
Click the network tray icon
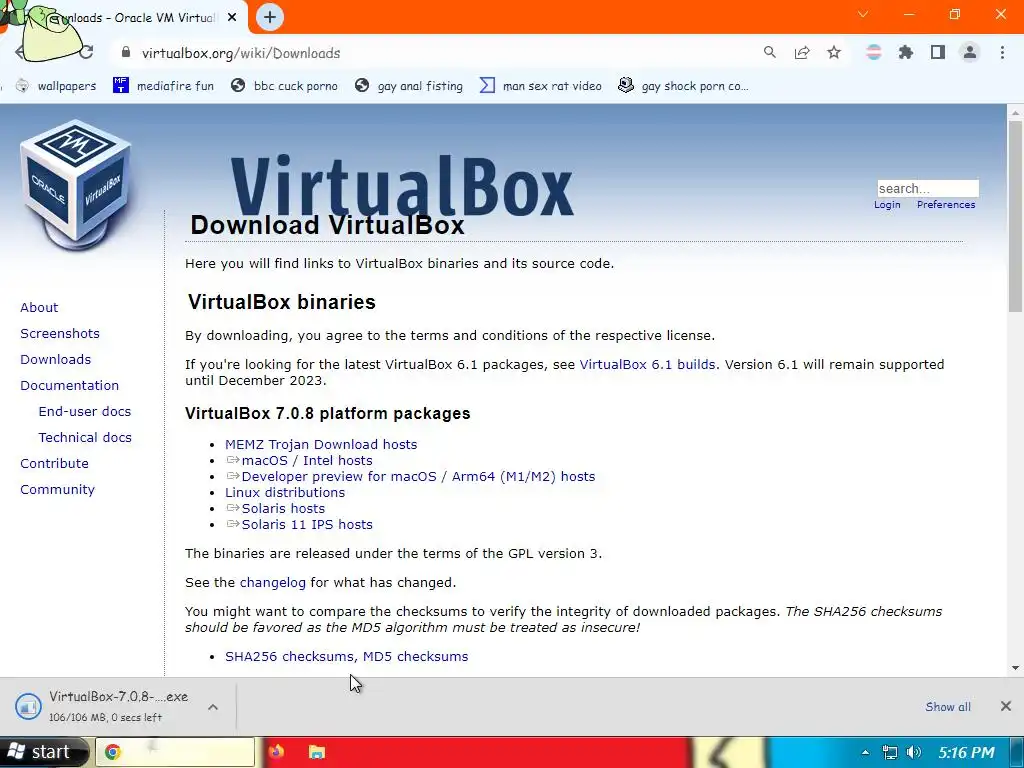(x=889, y=752)
